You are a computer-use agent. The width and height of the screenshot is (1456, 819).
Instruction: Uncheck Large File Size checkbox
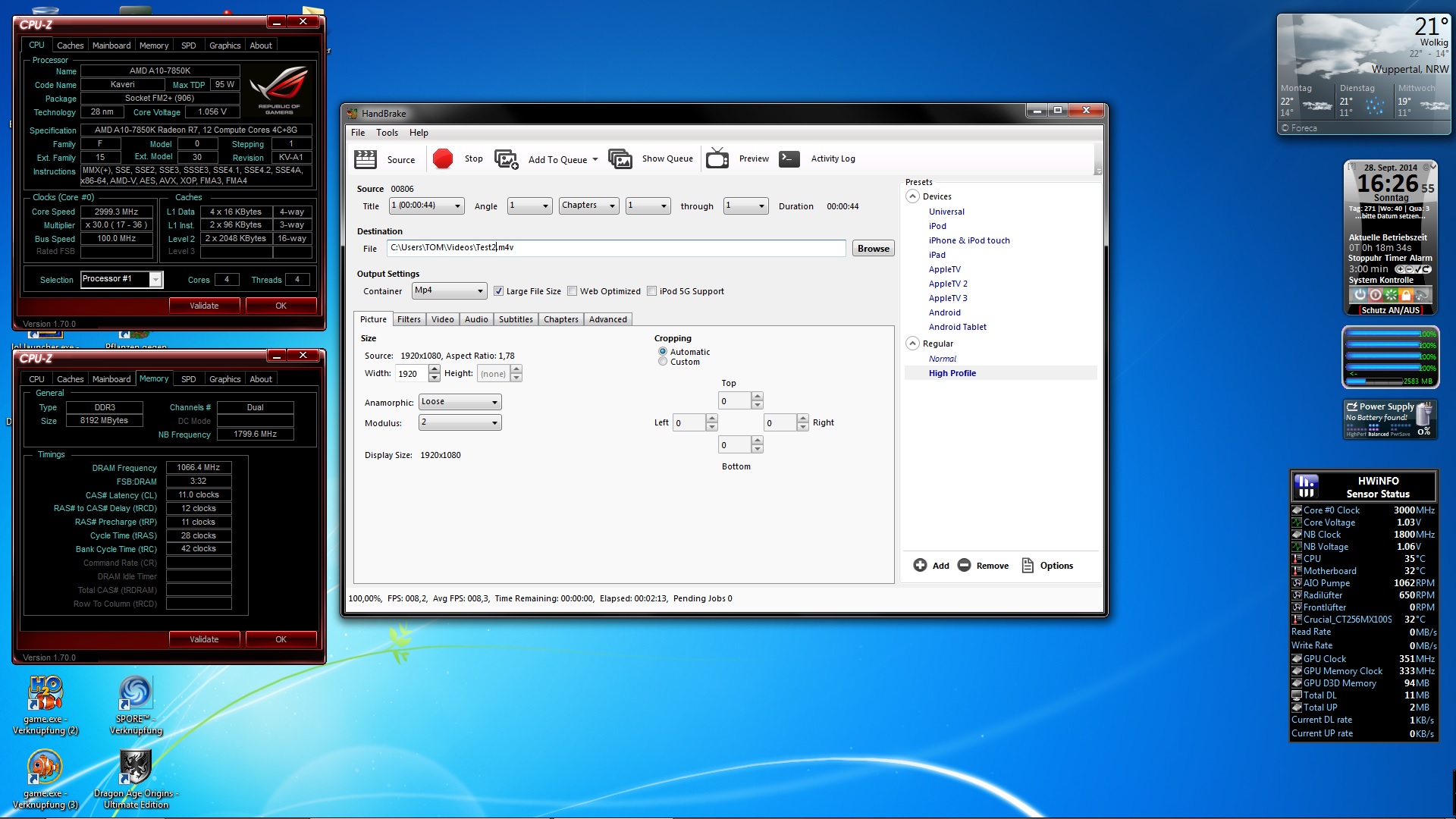(x=498, y=291)
